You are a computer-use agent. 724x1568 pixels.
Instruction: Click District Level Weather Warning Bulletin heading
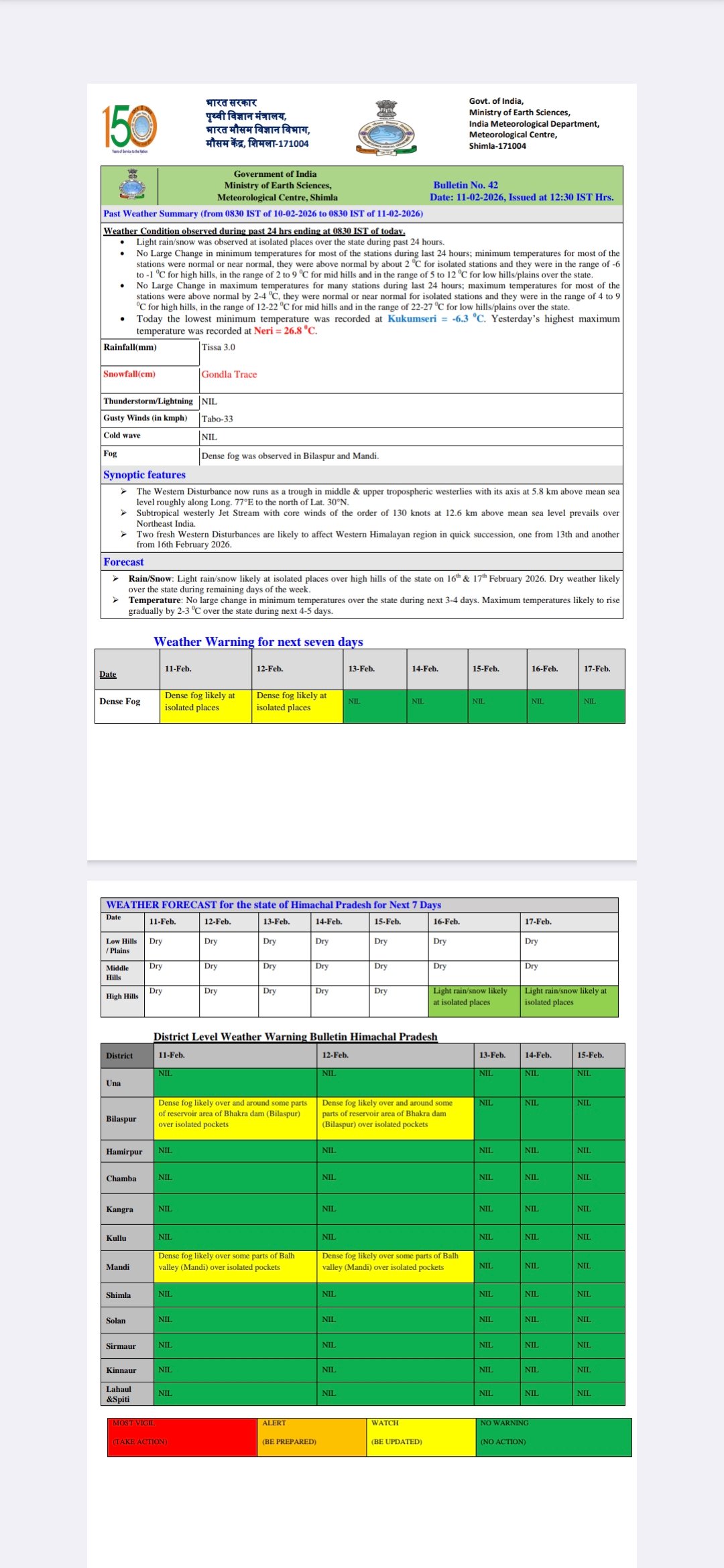pyautogui.click(x=295, y=1037)
